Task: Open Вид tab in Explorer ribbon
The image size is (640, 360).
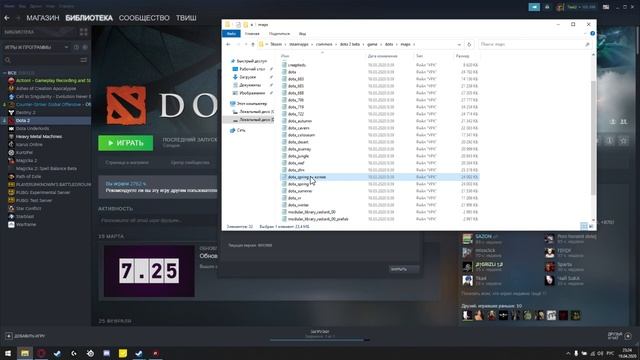Action: coord(302,33)
